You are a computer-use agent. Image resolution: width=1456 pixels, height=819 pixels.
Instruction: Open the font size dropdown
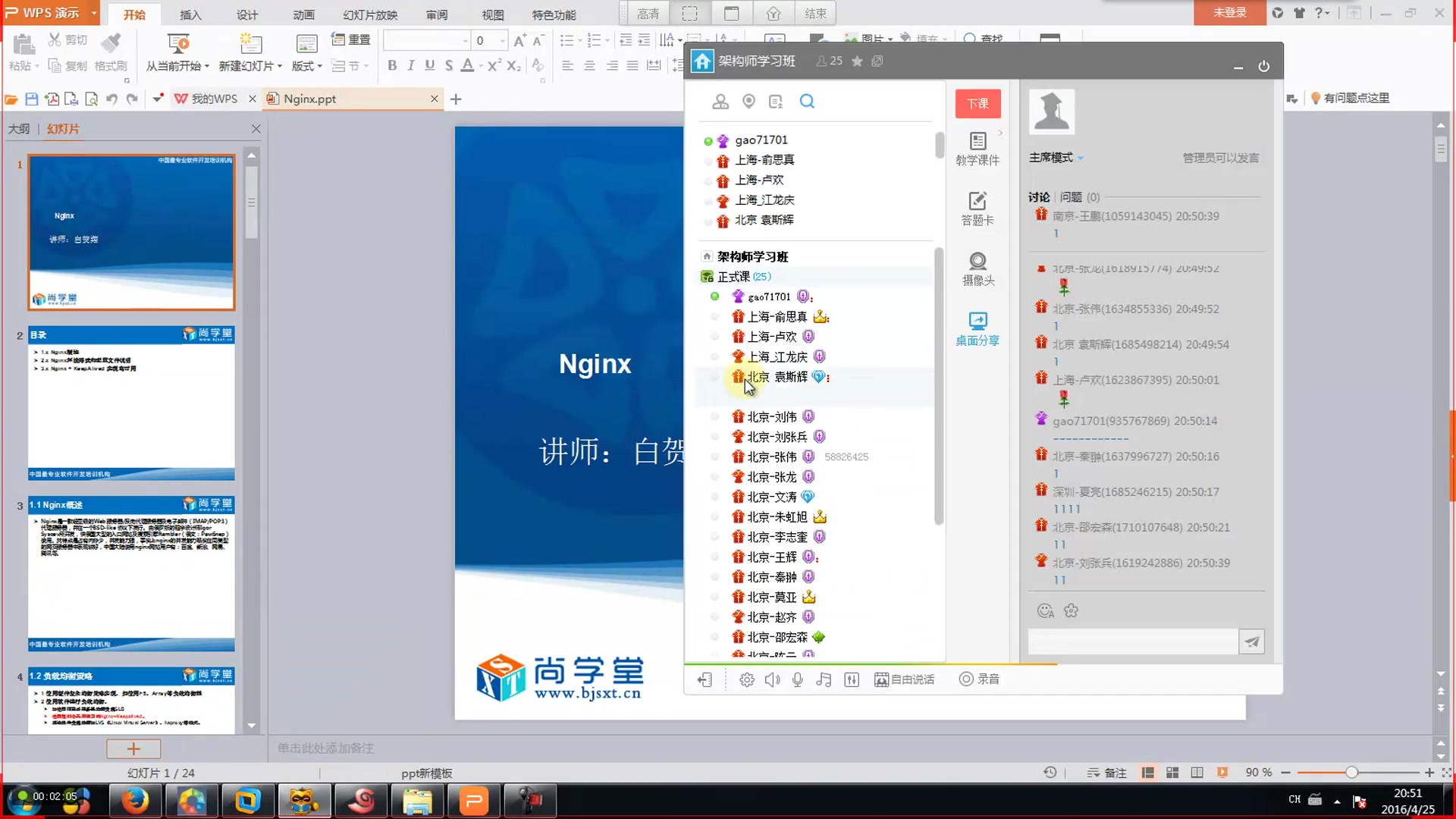[x=502, y=41]
